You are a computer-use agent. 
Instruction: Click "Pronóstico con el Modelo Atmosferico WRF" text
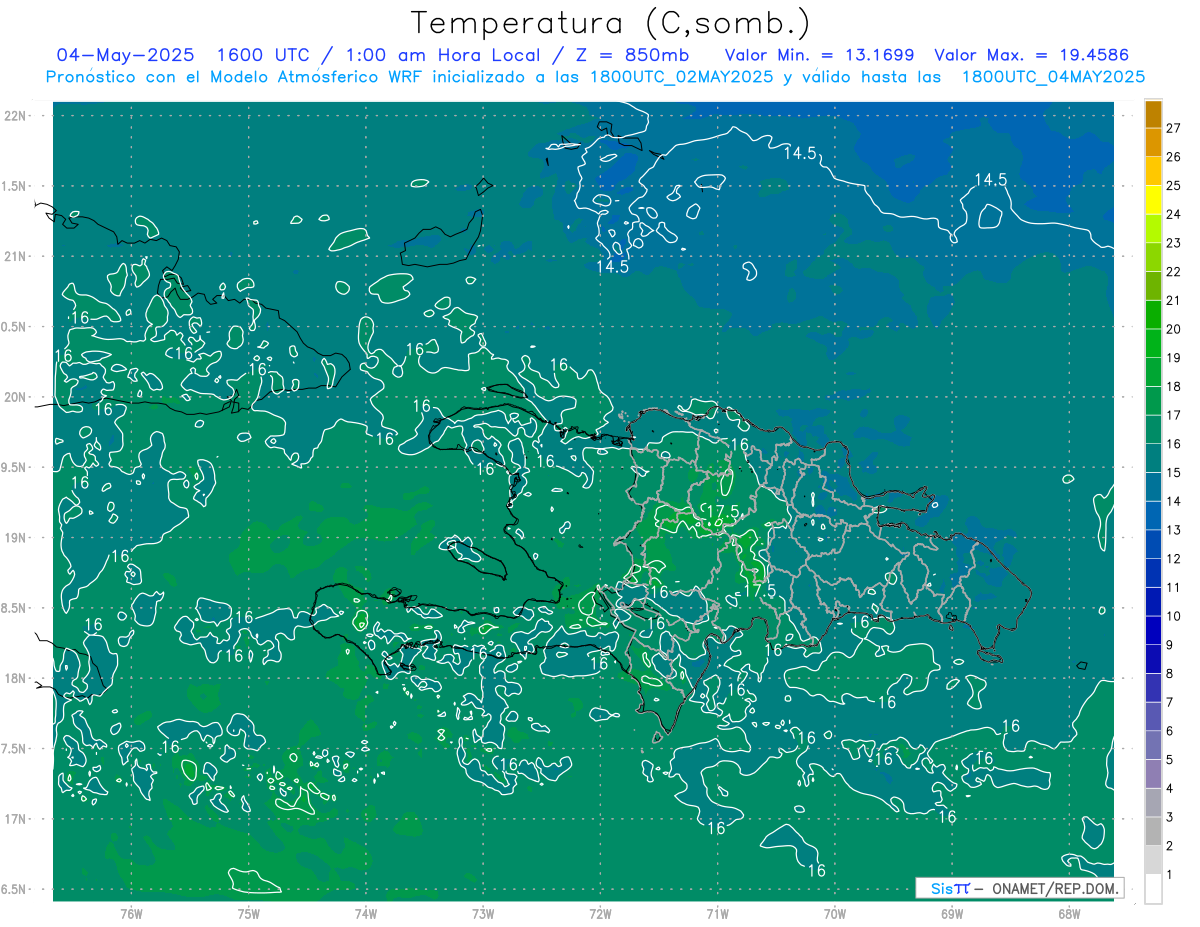(236, 77)
